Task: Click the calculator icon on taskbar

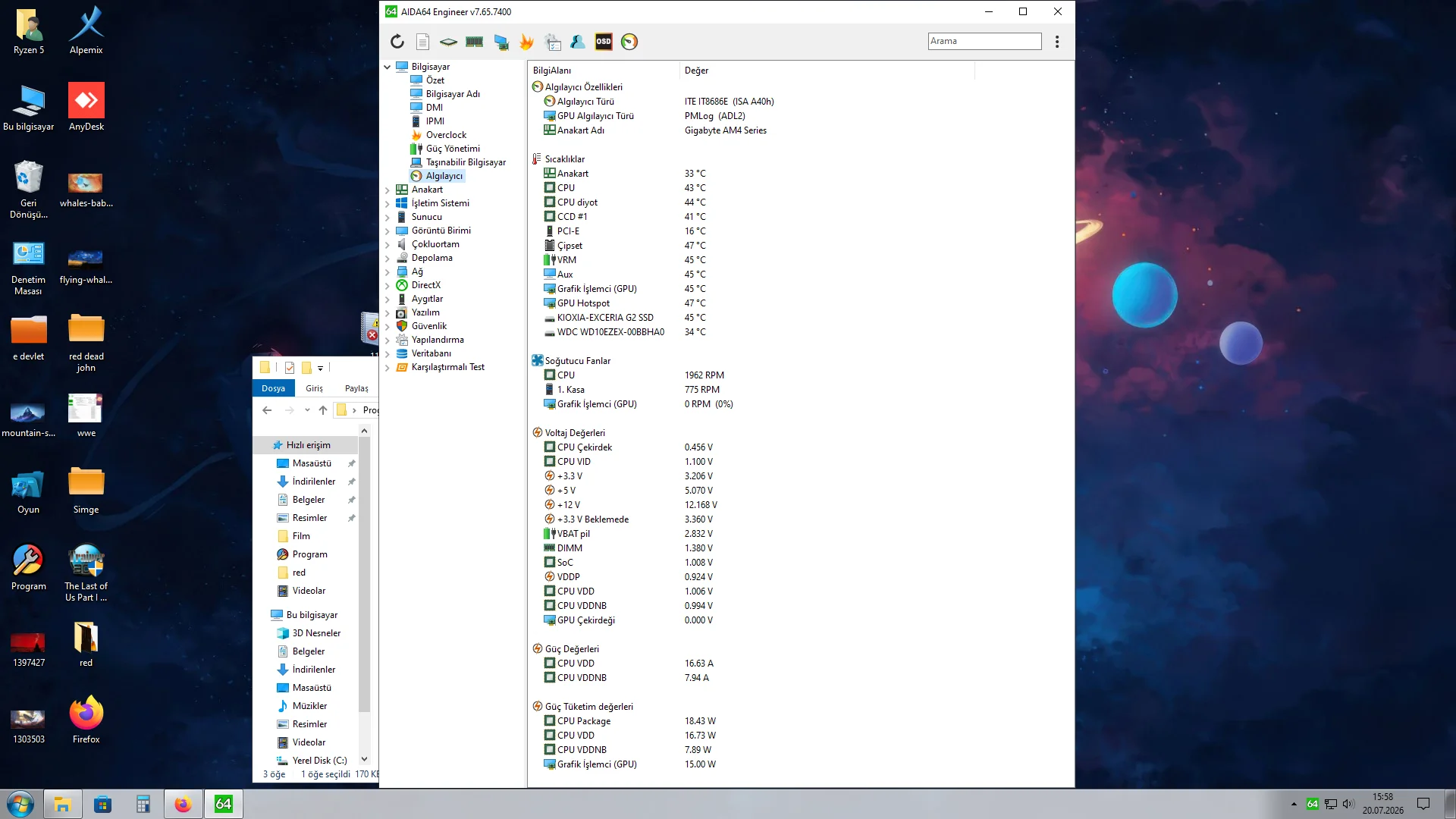Action: pos(143,804)
